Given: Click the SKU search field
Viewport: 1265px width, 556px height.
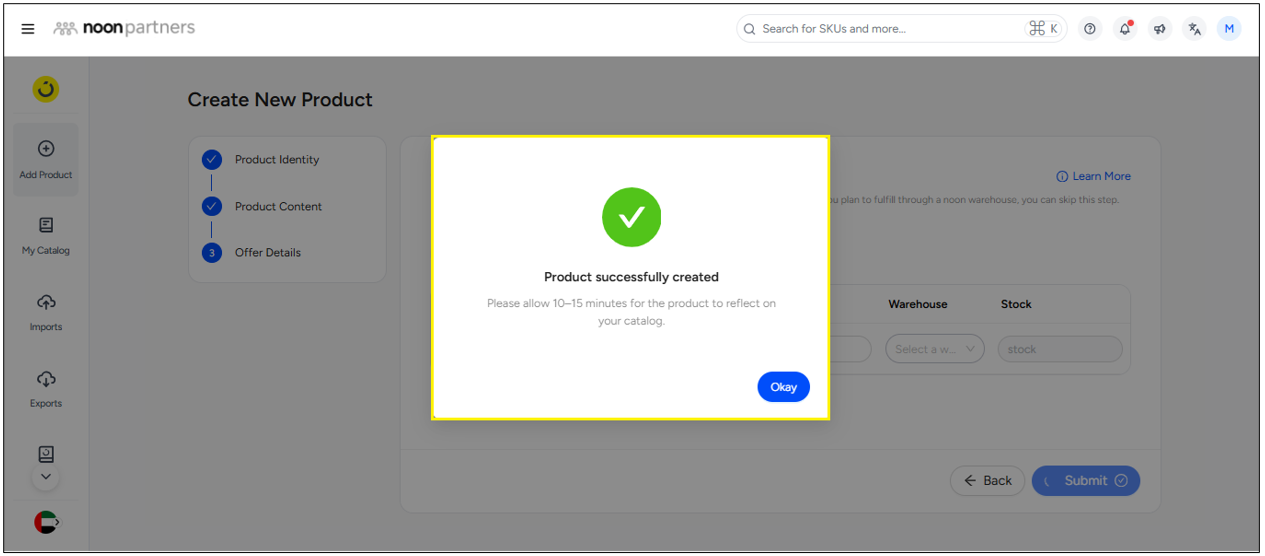Looking at the screenshot, I should click(890, 29).
